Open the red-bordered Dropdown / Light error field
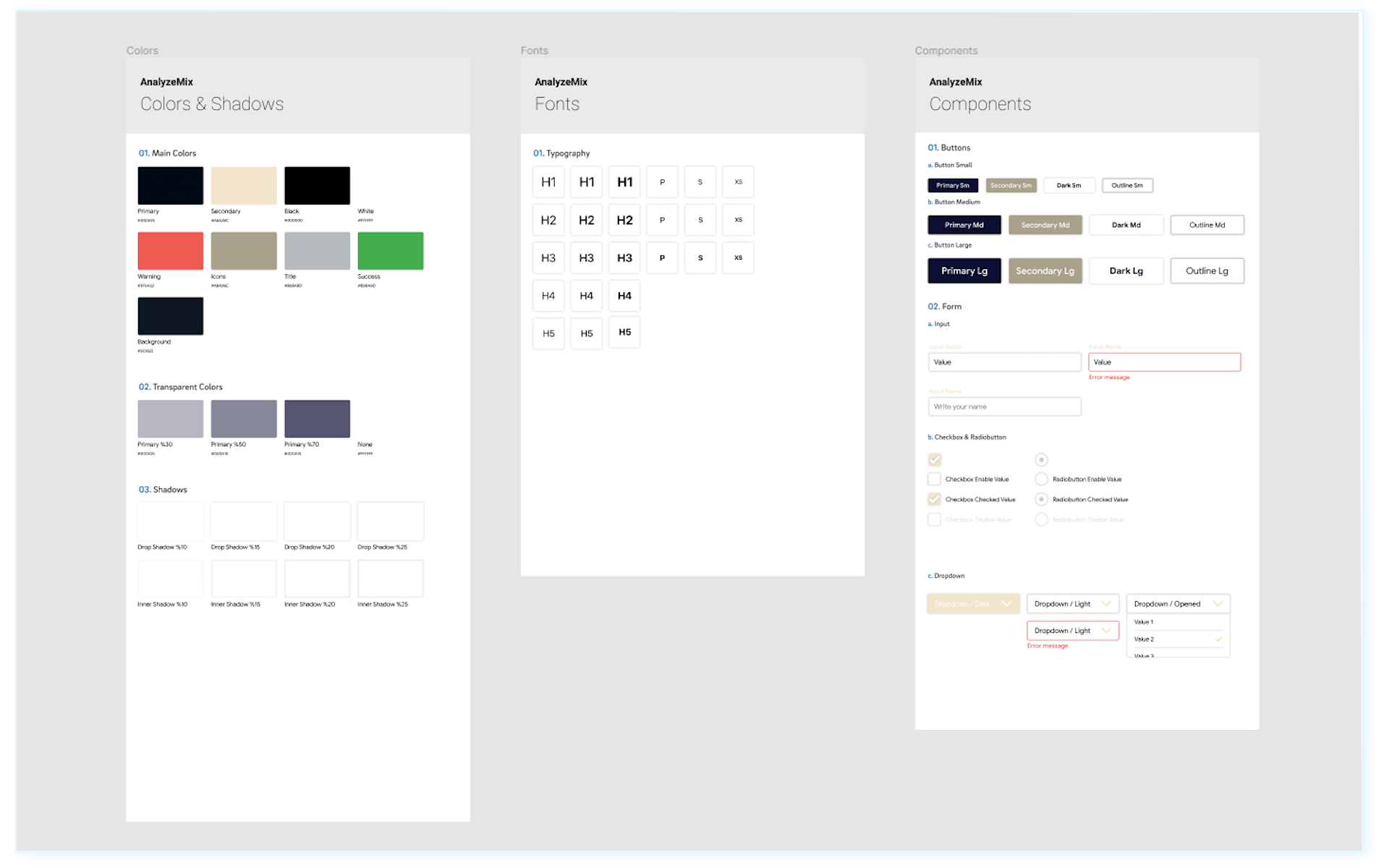This screenshot has height=868, width=1389. coord(1072,631)
